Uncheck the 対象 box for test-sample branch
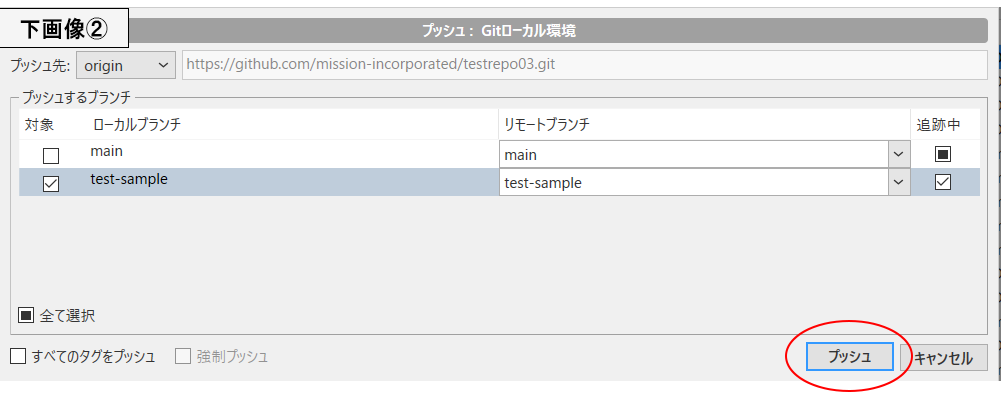1001x400 pixels. (51, 183)
